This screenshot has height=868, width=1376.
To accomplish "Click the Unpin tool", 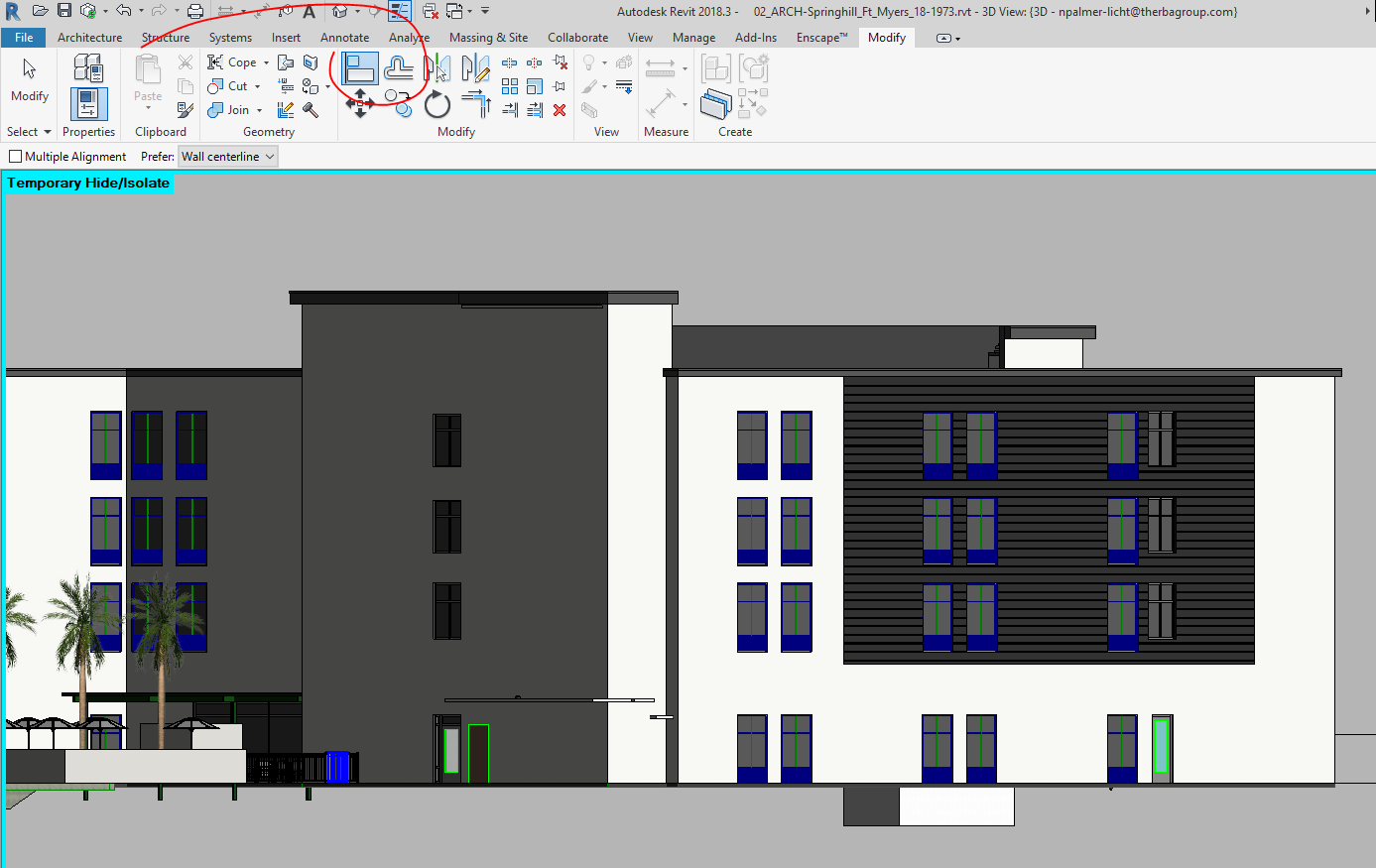I will (561, 62).
